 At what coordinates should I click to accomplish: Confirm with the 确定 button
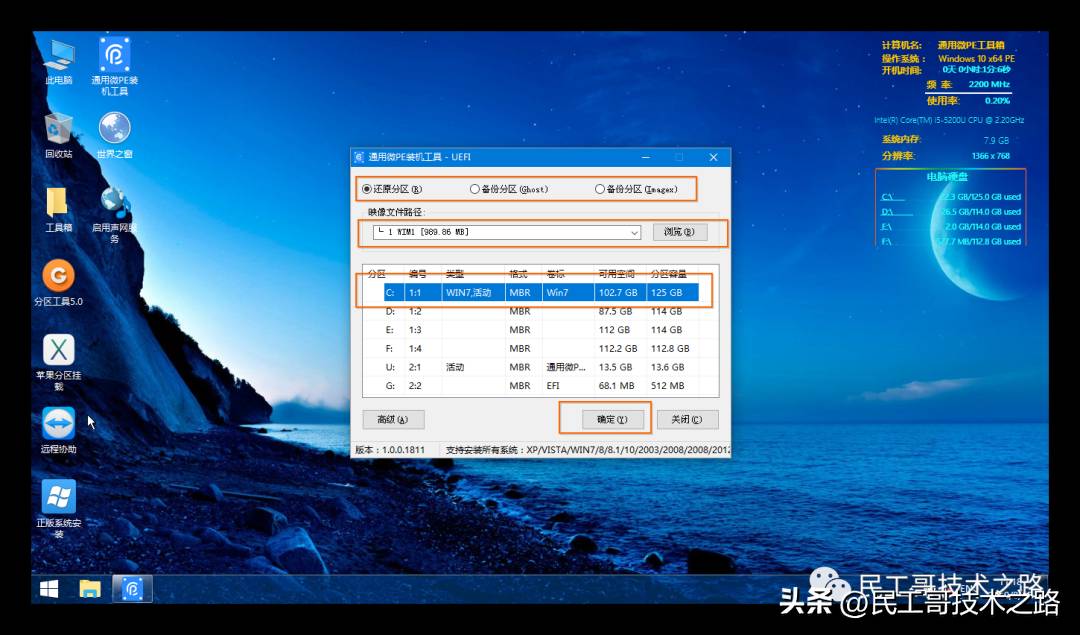[x=612, y=419]
